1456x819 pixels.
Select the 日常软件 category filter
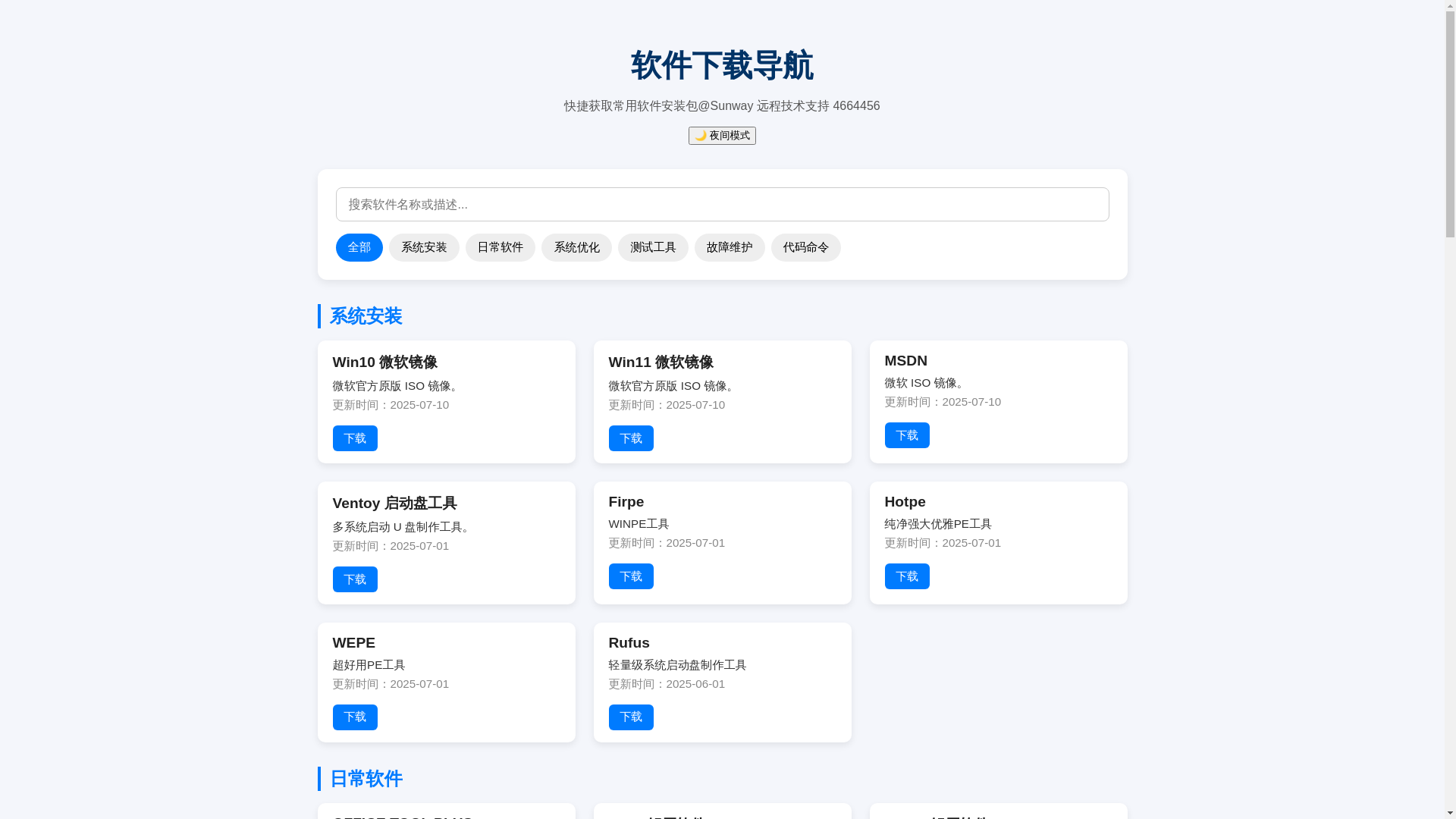coord(500,248)
